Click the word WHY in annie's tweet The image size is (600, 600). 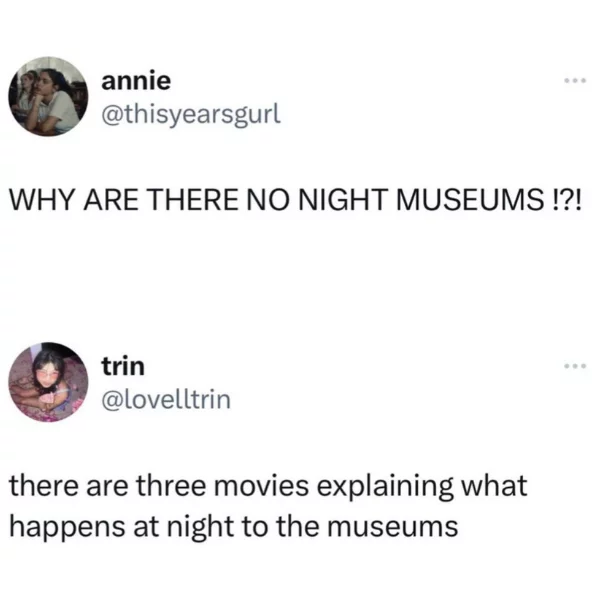click(x=41, y=200)
